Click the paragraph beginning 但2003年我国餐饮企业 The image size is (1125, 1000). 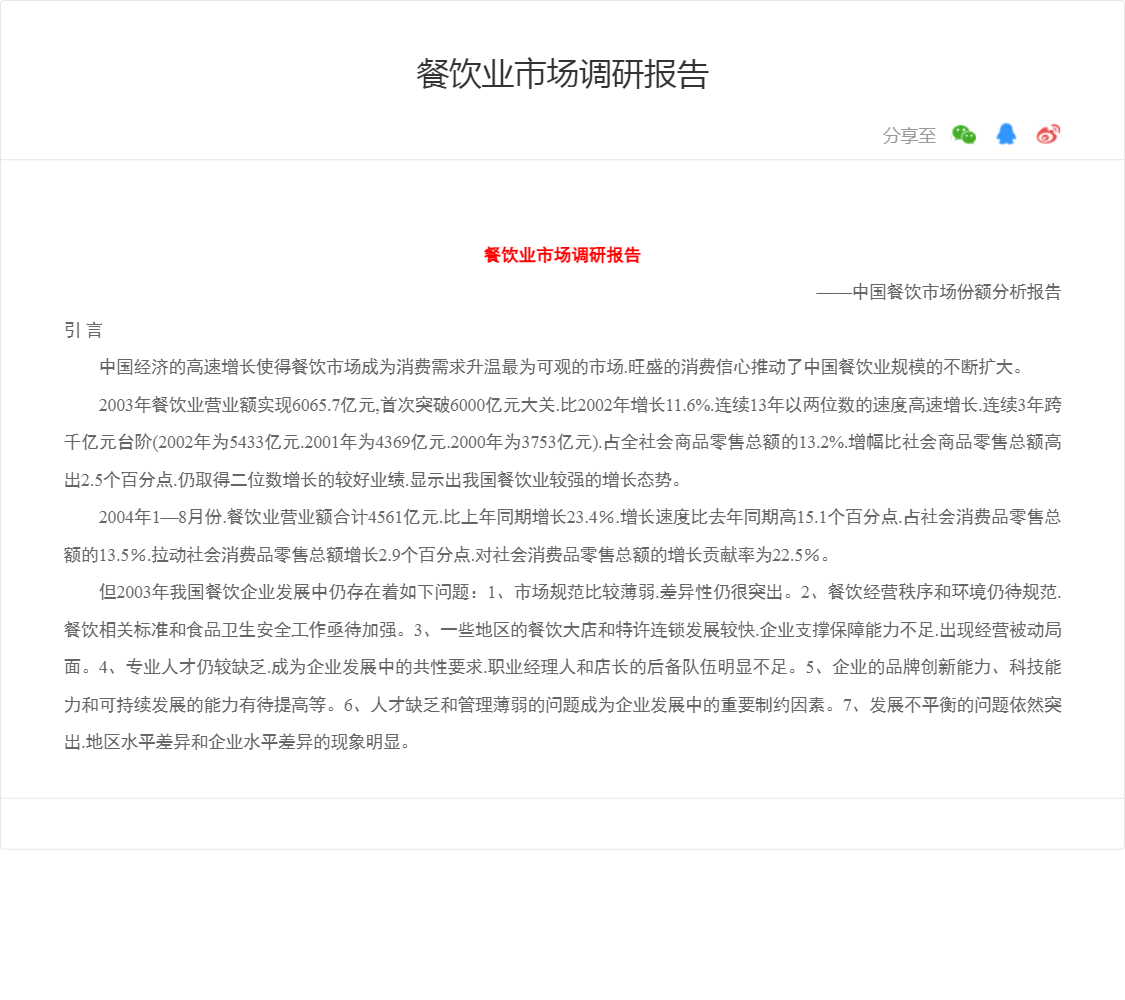point(562,667)
